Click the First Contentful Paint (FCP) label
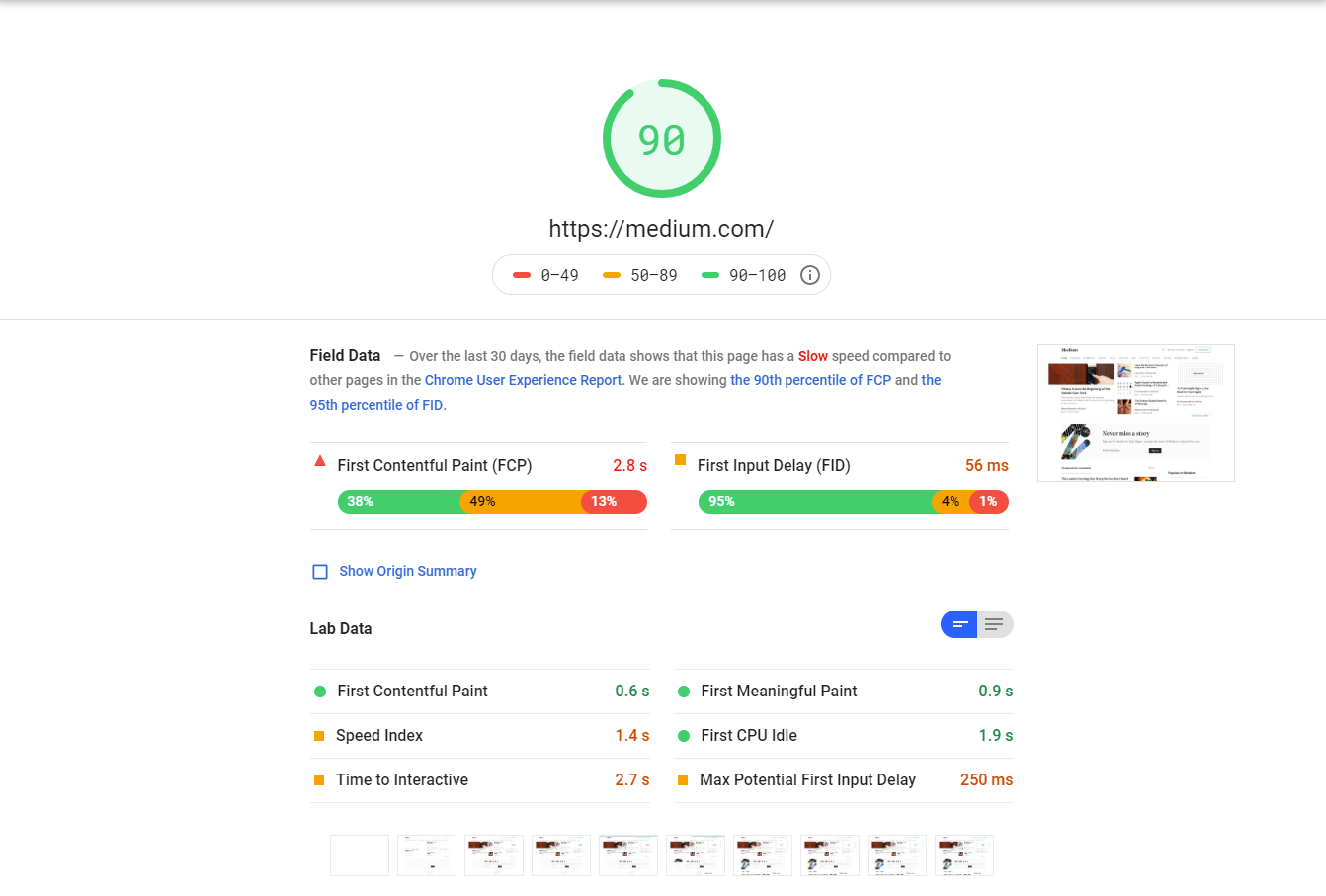 pyautogui.click(x=435, y=465)
